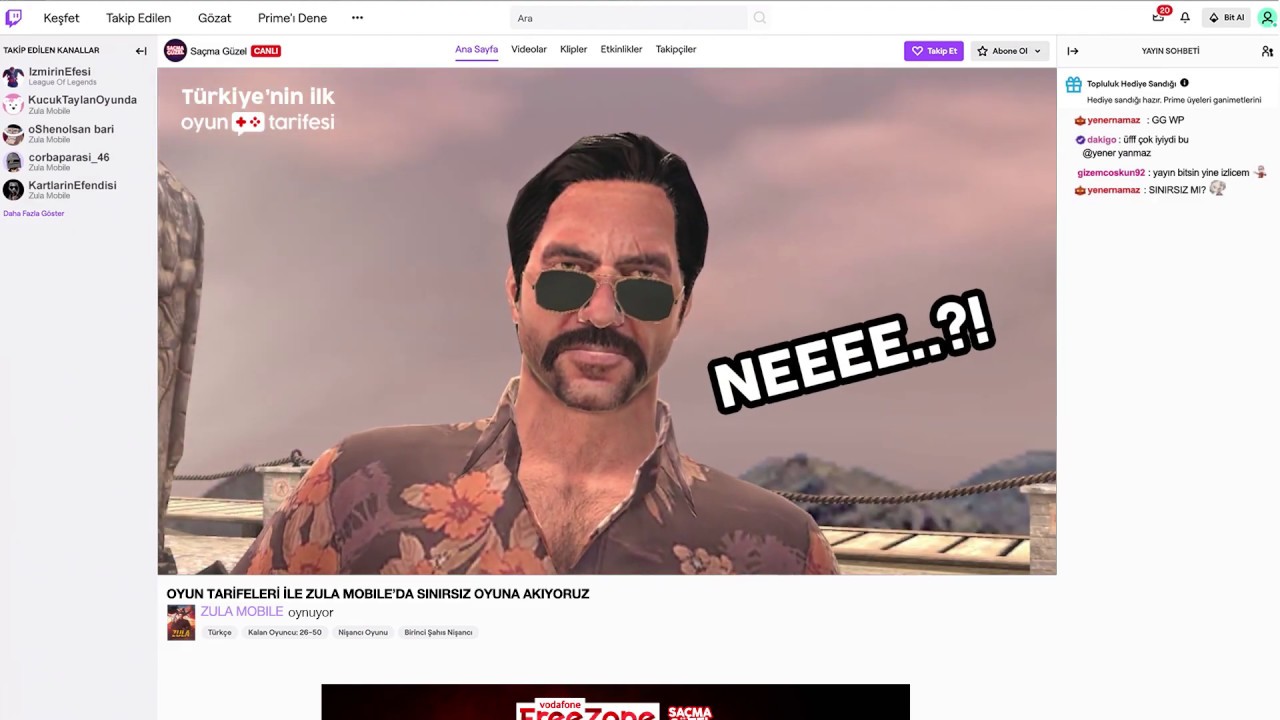Click TAKİP EDİLEN KANALLAR sidebar heading

point(51,50)
